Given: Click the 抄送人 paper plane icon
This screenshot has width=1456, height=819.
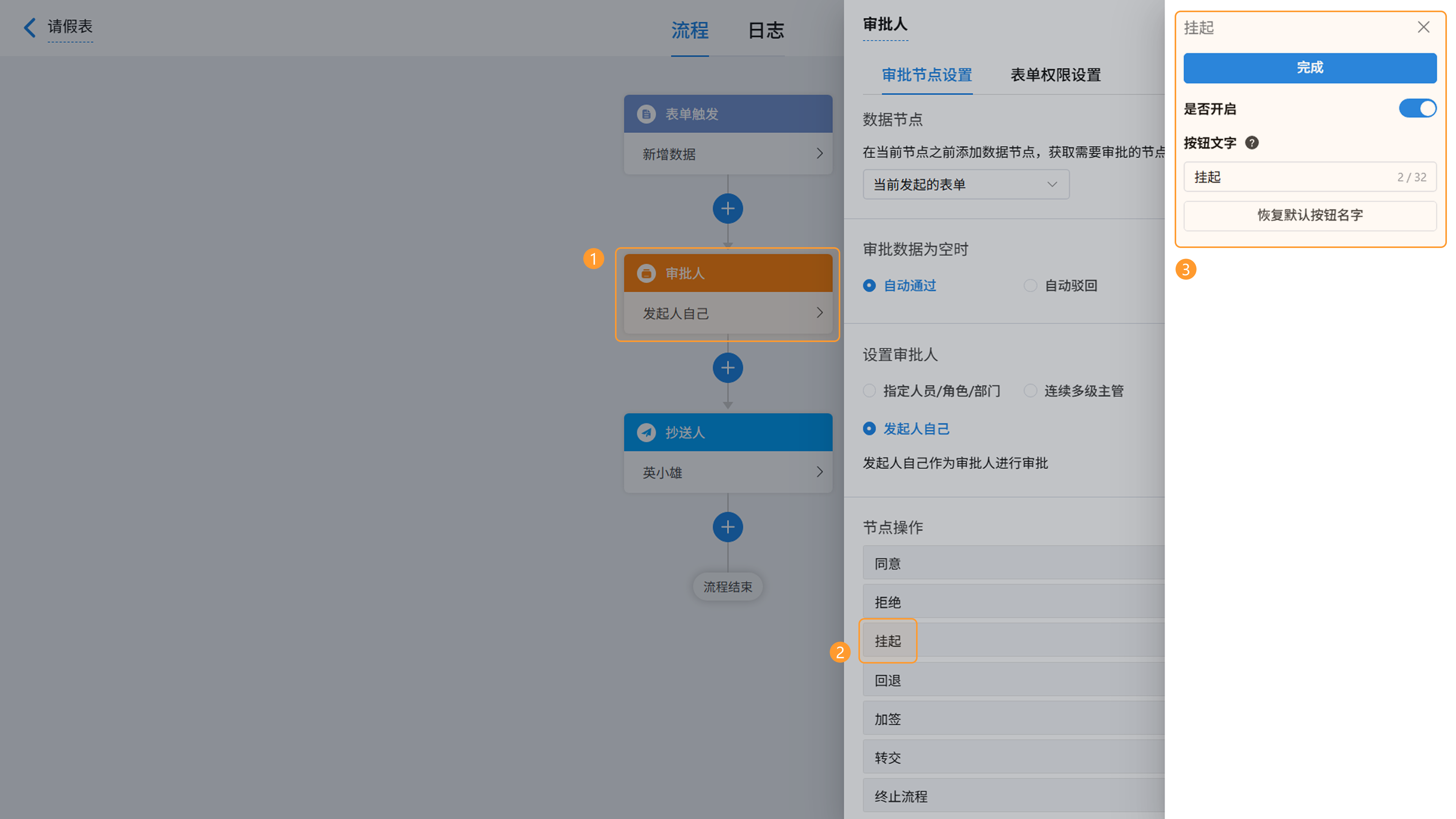Looking at the screenshot, I should [646, 432].
